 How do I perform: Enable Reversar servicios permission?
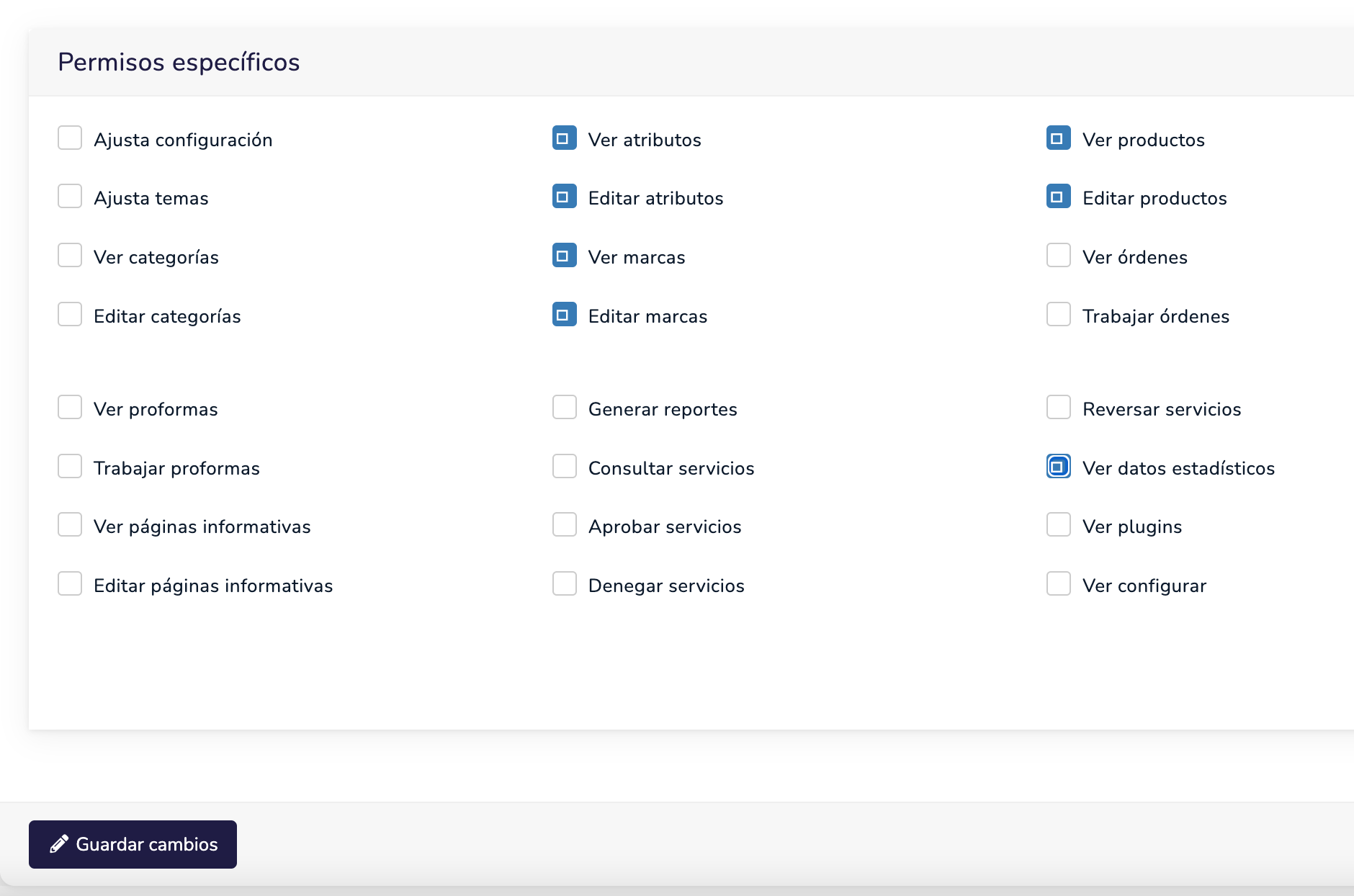(1059, 407)
